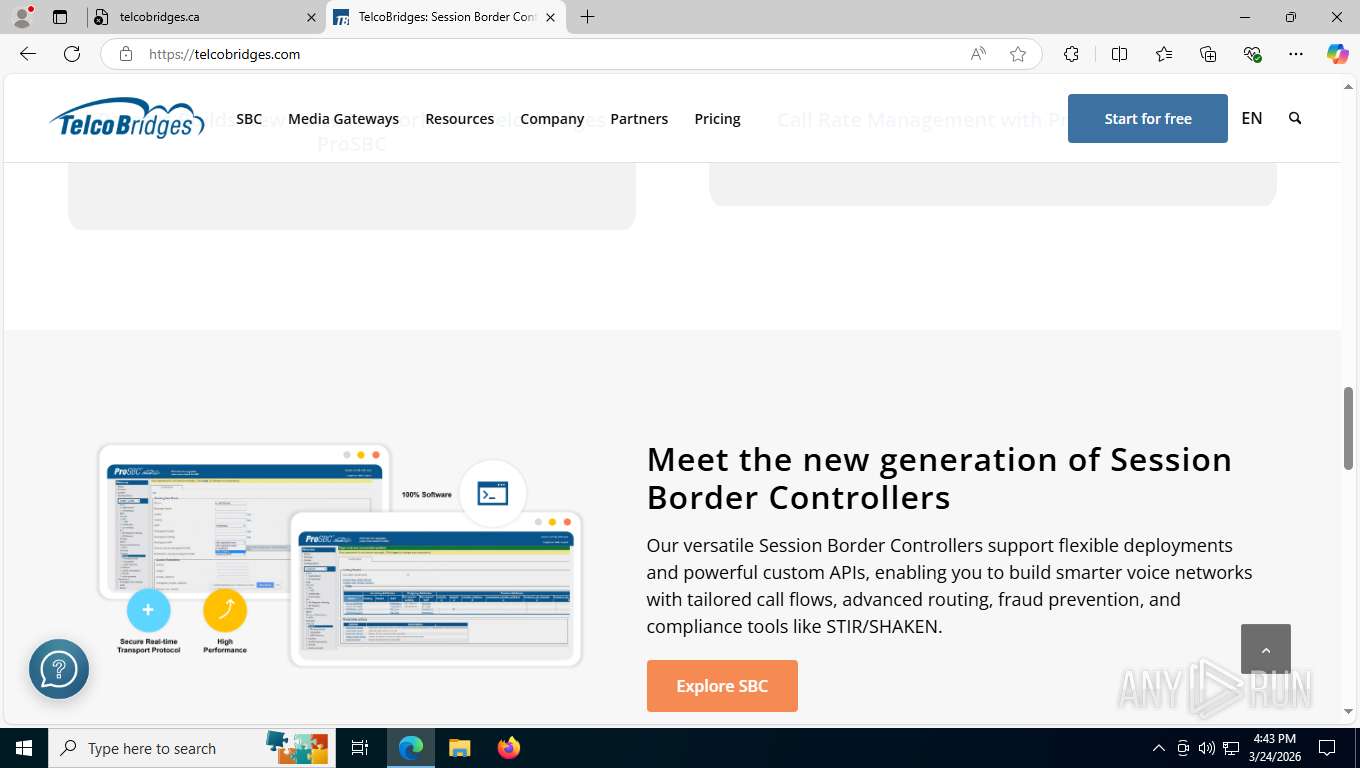1360x768 pixels.
Task: Open the Copilot sidebar
Action: (1338, 54)
